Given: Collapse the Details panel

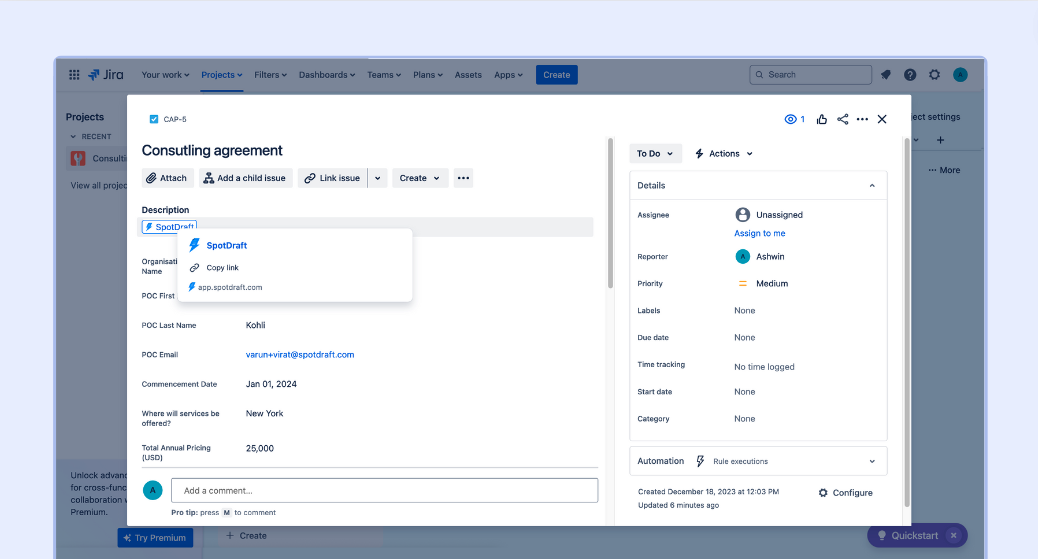Looking at the screenshot, I should point(872,185).
